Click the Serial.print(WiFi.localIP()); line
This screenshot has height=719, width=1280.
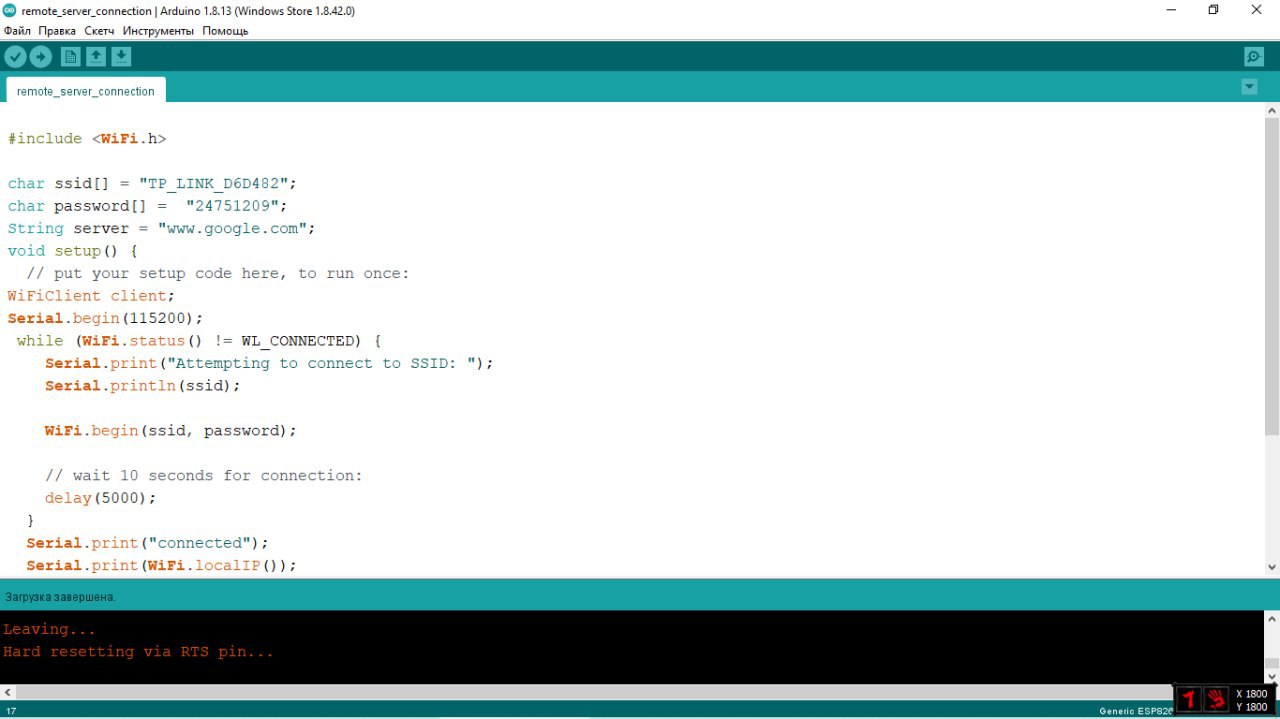coord(162,566)
